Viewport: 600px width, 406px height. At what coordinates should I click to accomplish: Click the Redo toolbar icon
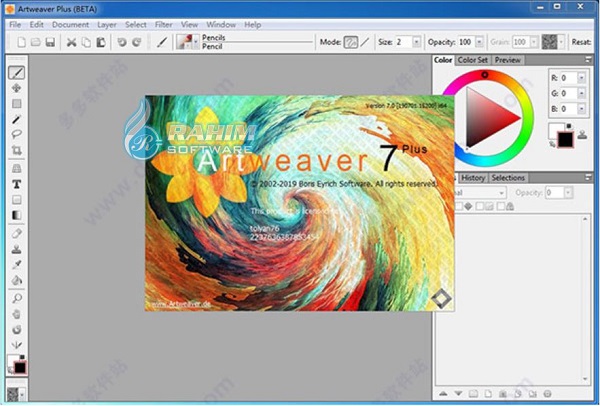pyautogui.click(x=137, y=42)
